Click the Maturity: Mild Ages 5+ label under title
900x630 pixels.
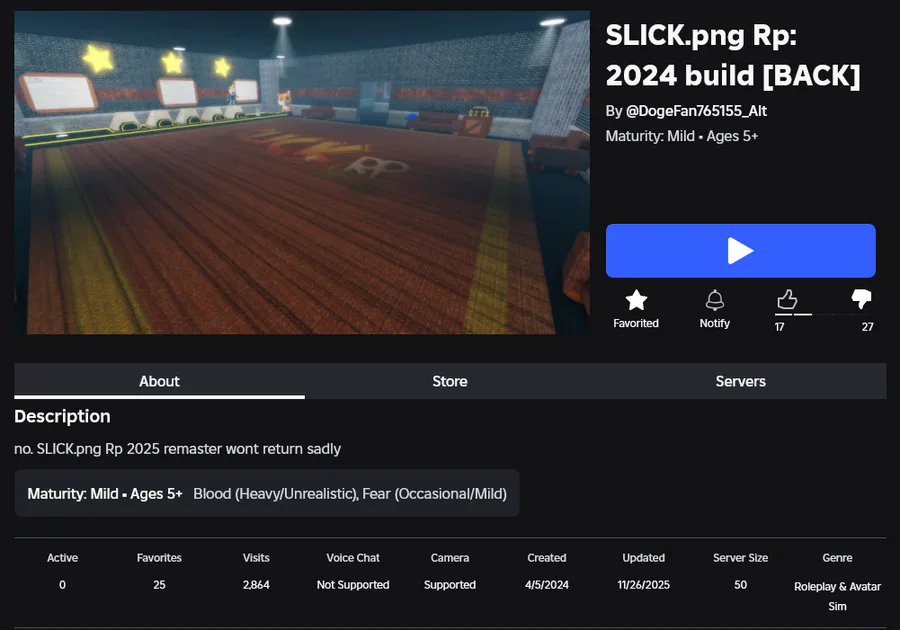click(x=682, y=136)
